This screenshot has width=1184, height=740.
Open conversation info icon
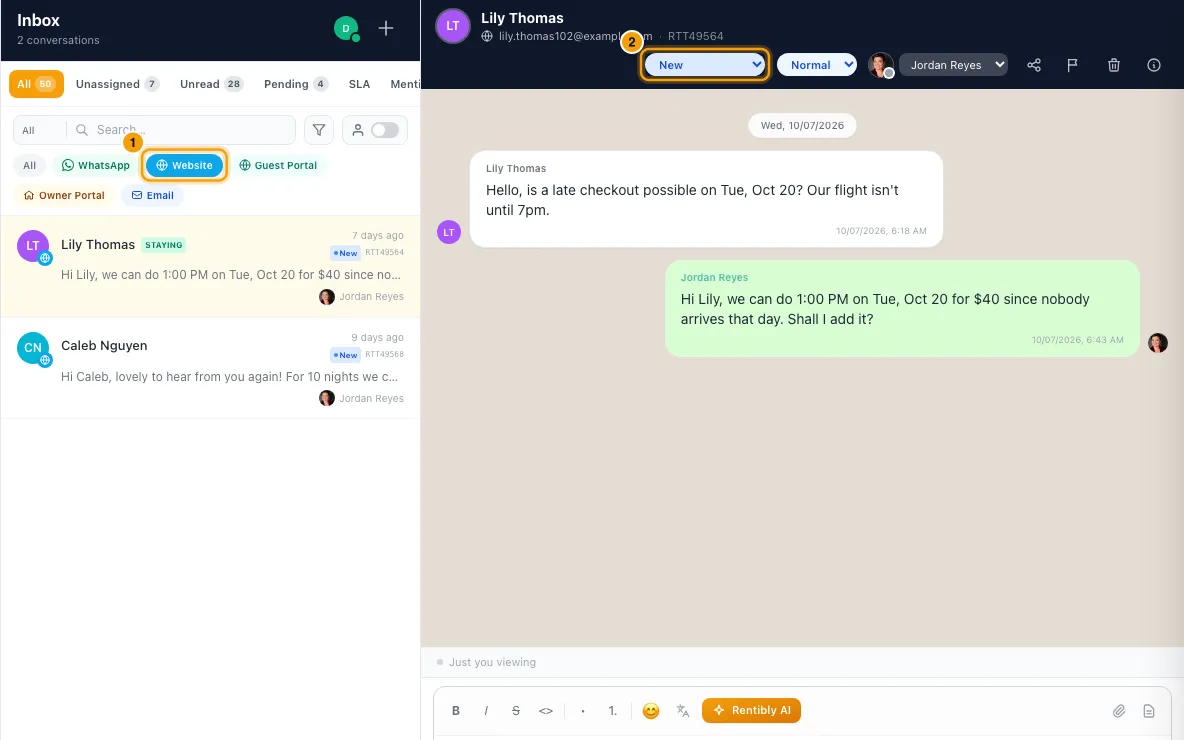pyautogui.click(x=1154, y=65)
